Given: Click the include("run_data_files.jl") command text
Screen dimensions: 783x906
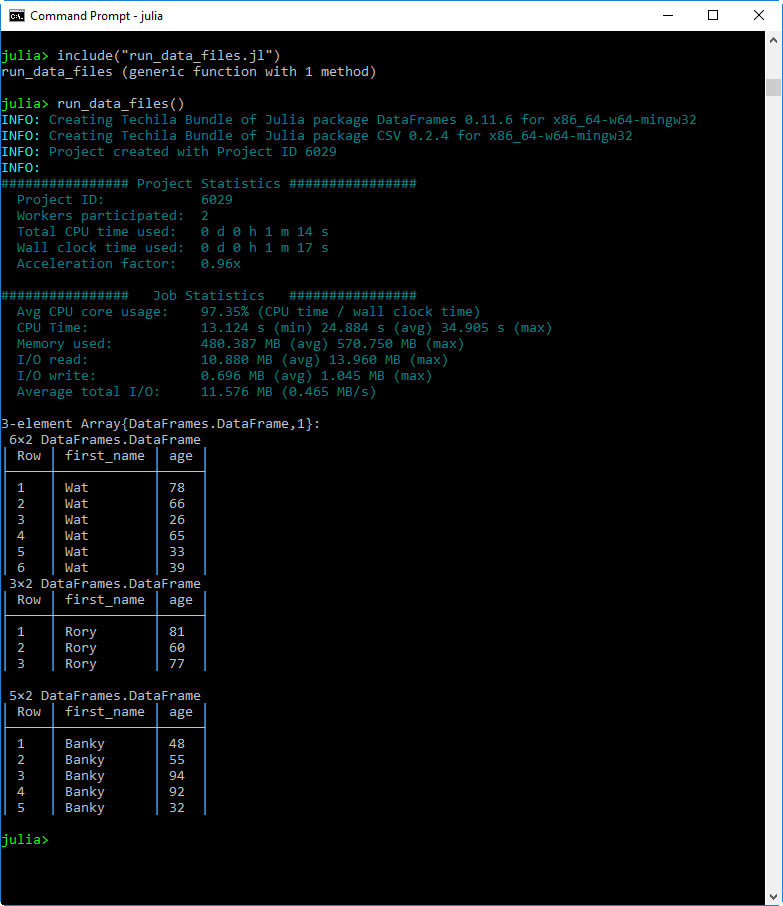Looking at the screenshot, I should 168,55.
